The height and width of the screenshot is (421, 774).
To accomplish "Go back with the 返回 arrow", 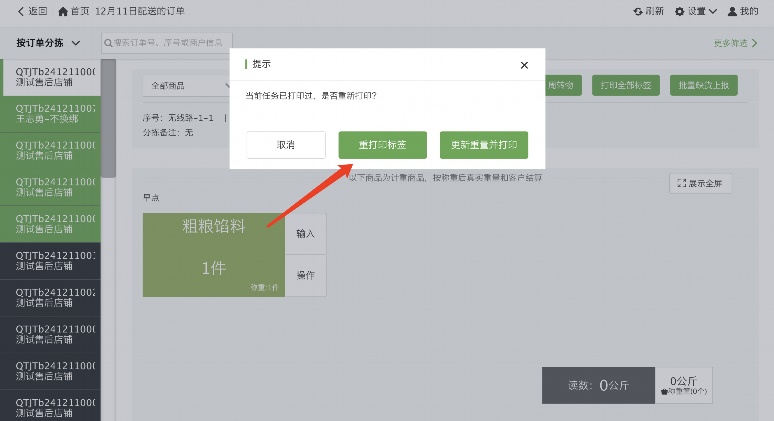I will click(32, 11).
